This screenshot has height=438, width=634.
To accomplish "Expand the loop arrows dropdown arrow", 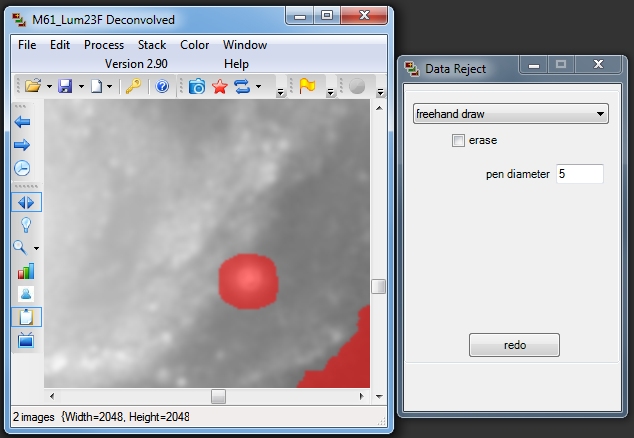I will click(x=258, y=87).
